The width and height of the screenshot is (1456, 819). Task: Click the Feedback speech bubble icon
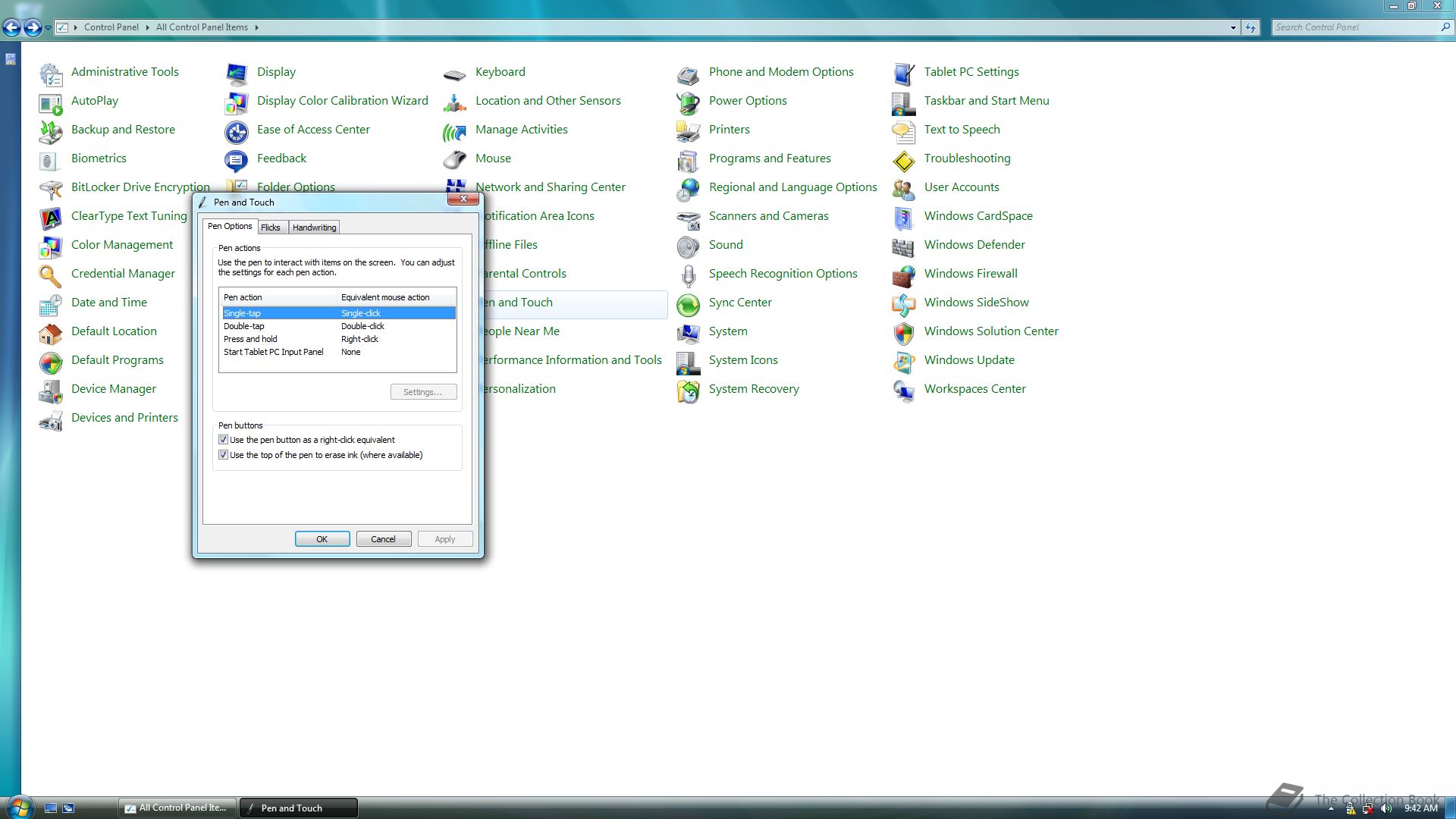click(x=237, y=161)
